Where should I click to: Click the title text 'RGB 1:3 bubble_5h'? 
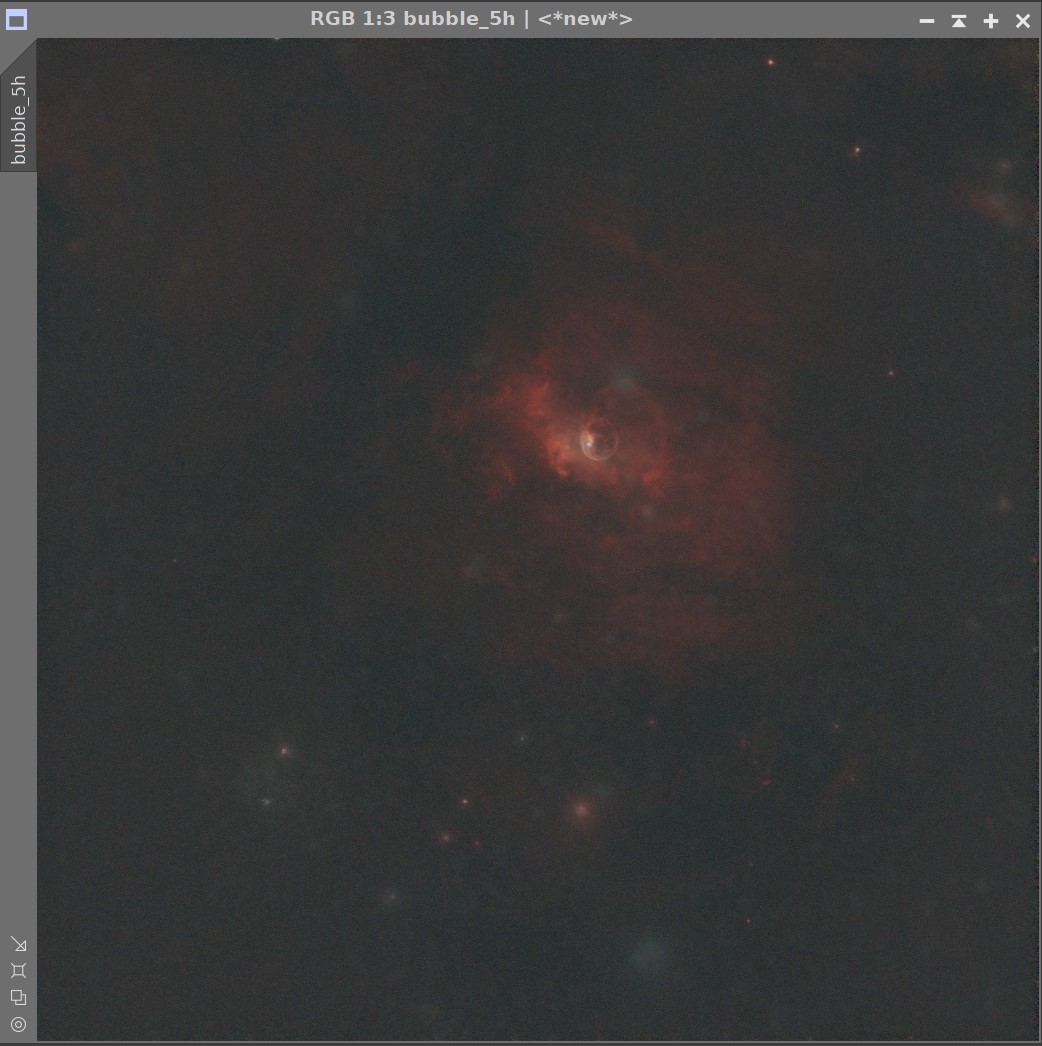(412, 19)
